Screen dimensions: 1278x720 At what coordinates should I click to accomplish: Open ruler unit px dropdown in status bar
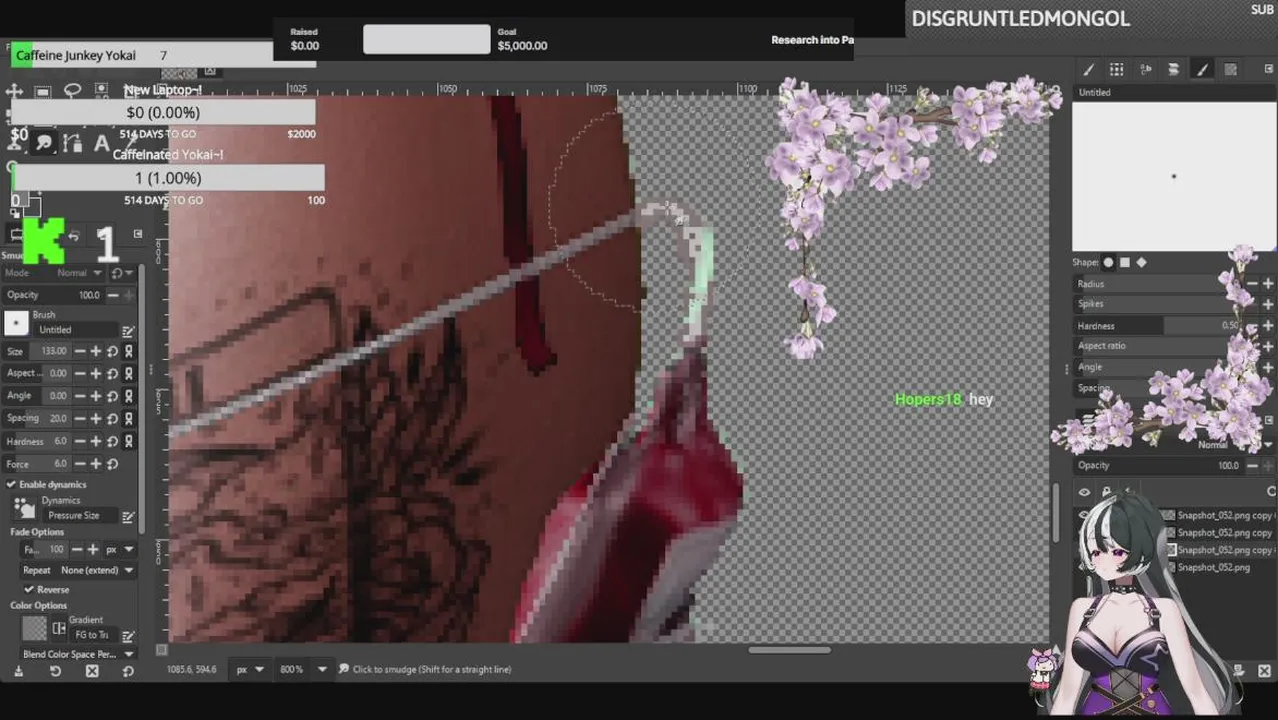click(248, 669)
